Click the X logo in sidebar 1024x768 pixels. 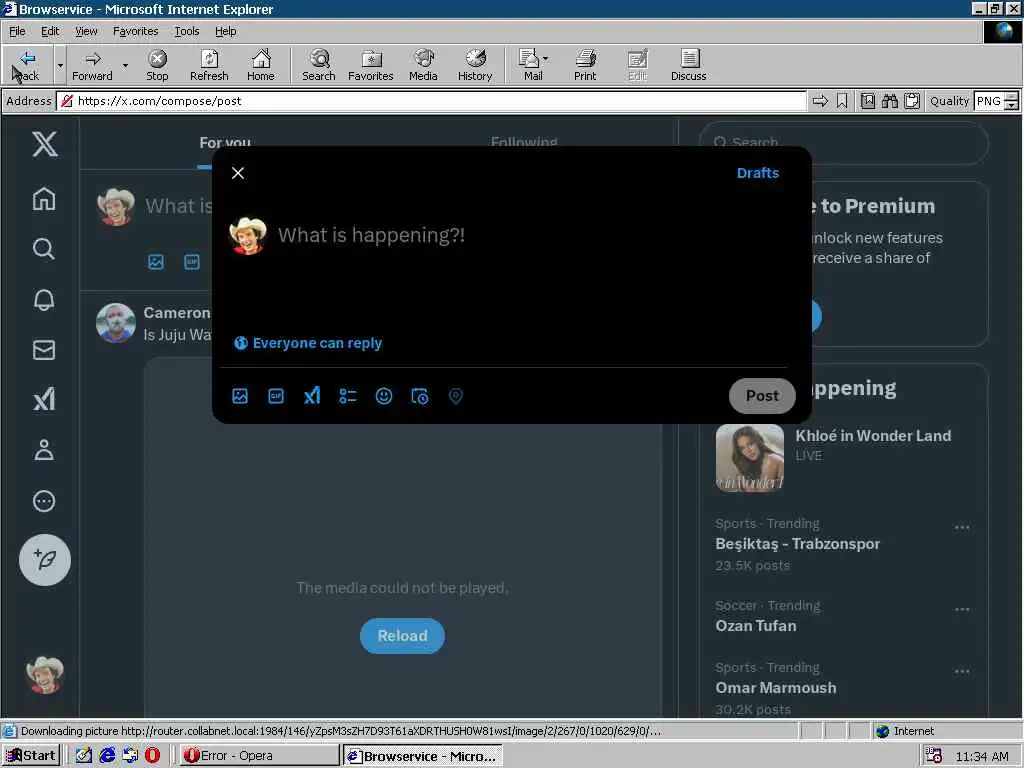(x=44, y=143)
